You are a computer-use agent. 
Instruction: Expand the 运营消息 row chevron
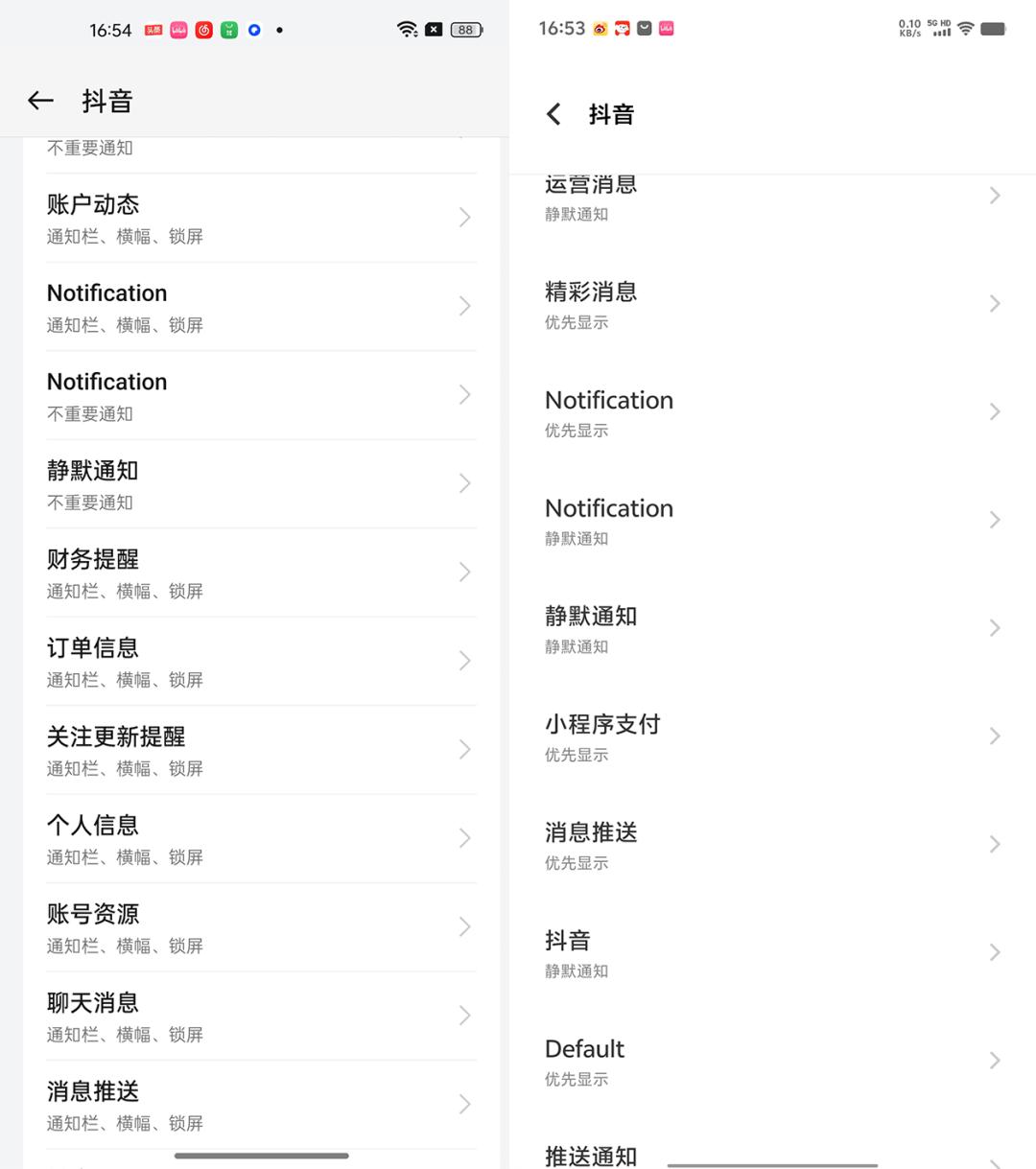tap(995, 196)
